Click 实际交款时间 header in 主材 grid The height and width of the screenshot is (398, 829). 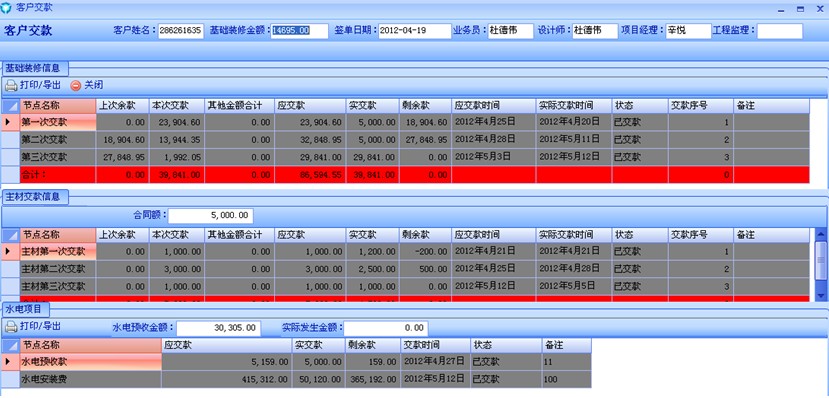point(574,235)
